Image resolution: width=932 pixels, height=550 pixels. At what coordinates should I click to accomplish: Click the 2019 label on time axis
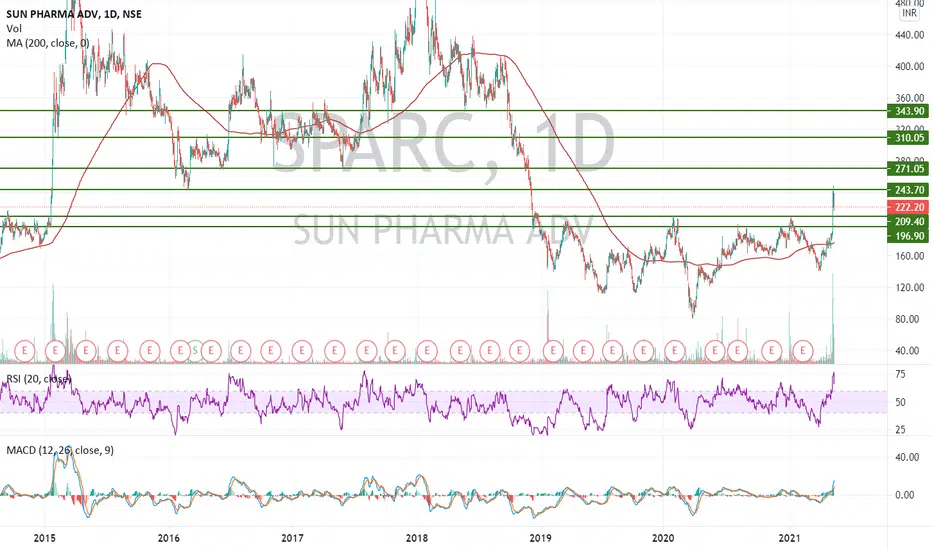(x=540, y=538)
